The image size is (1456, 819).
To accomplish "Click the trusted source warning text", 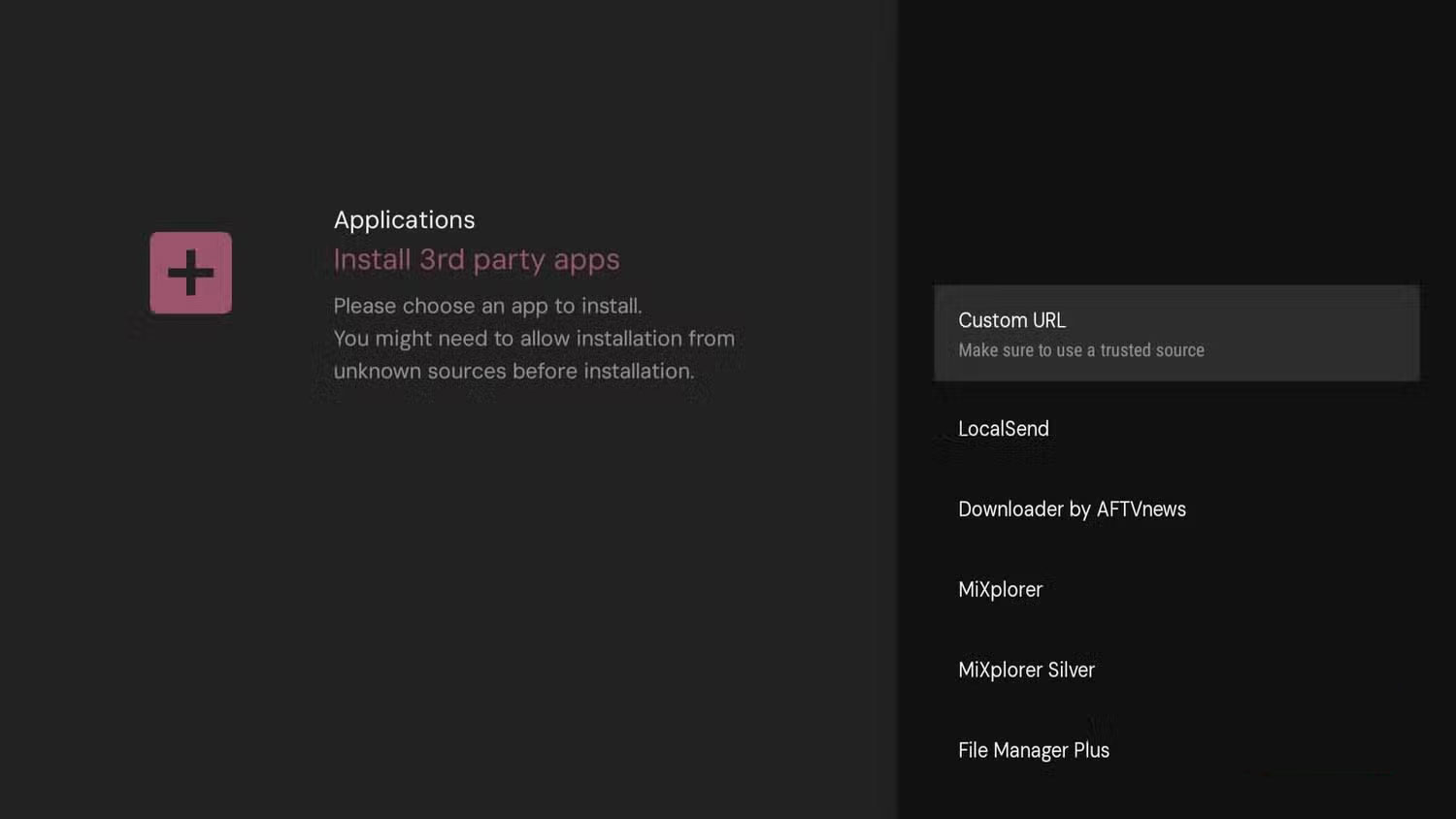I will tap(1080, 350).
